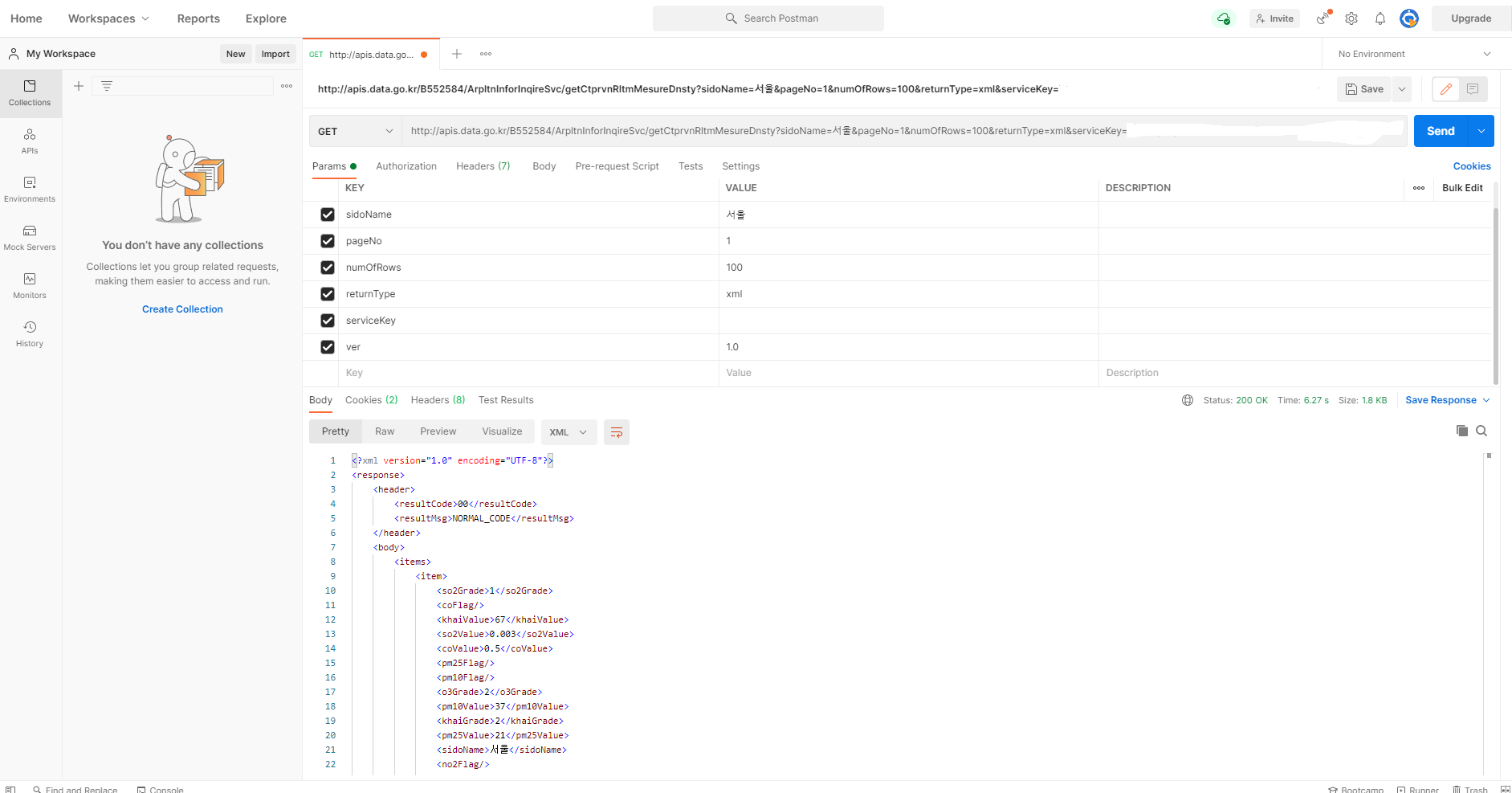Switch response view to Raw
This screenshot has height=793, width=1512.
[385, 431]
